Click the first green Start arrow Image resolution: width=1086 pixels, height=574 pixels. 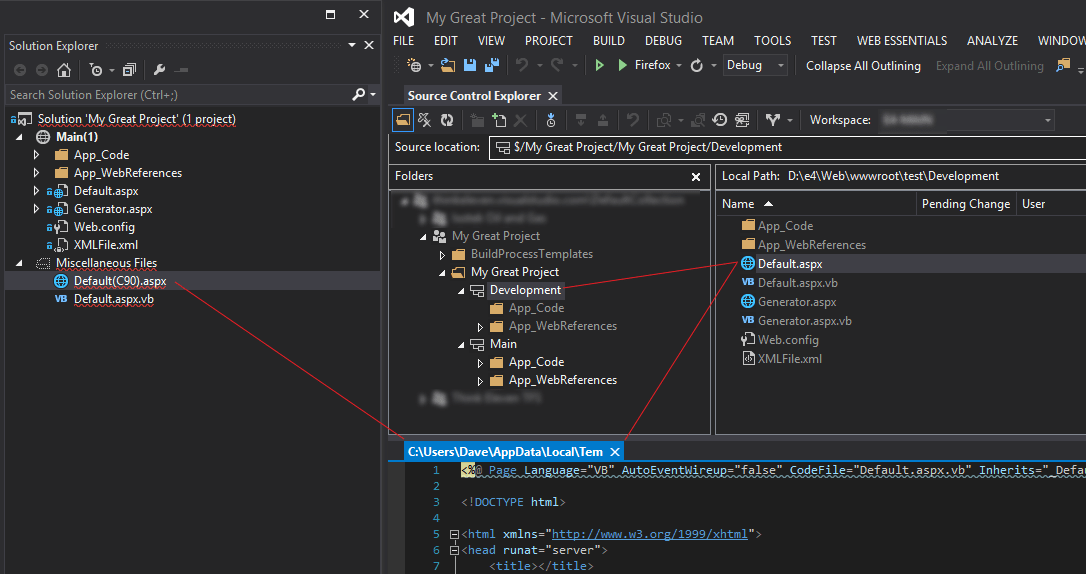pos(600,65)
